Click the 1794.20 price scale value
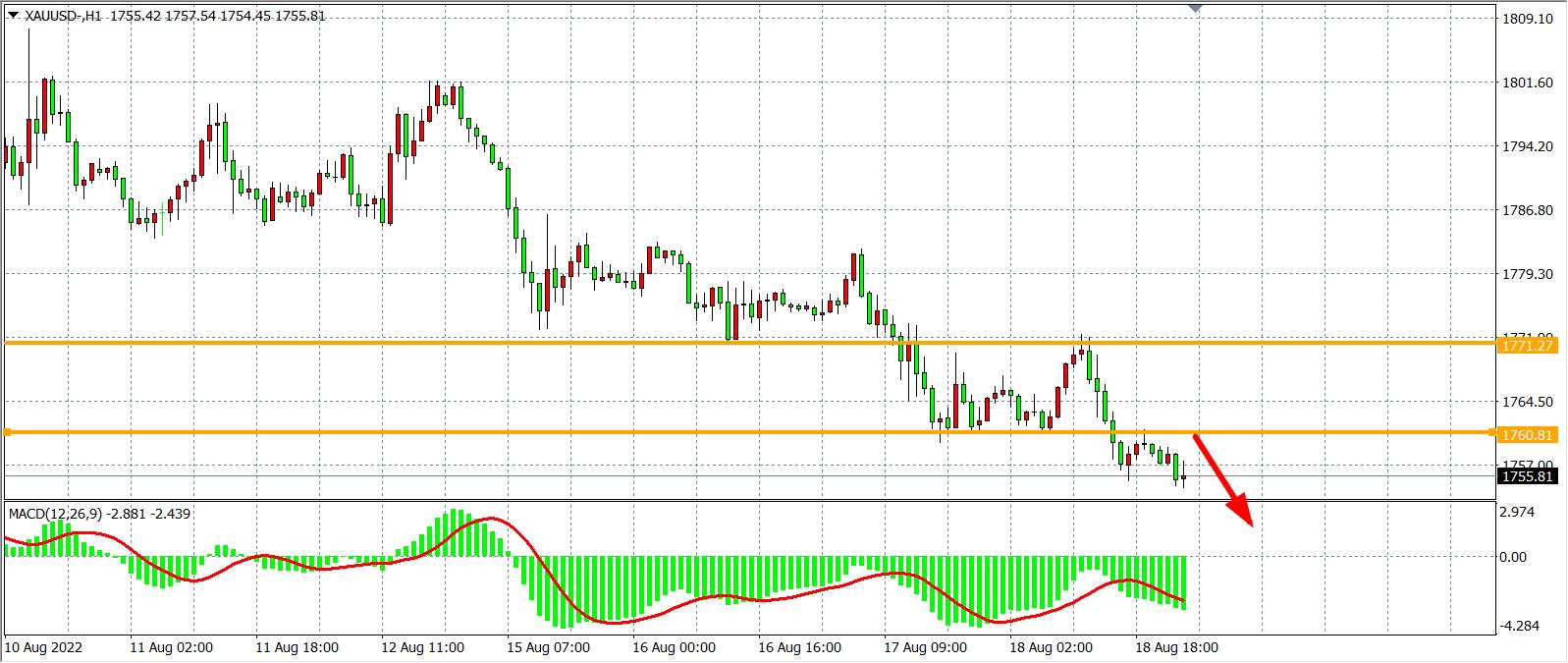 click(x=1527, y=146)
